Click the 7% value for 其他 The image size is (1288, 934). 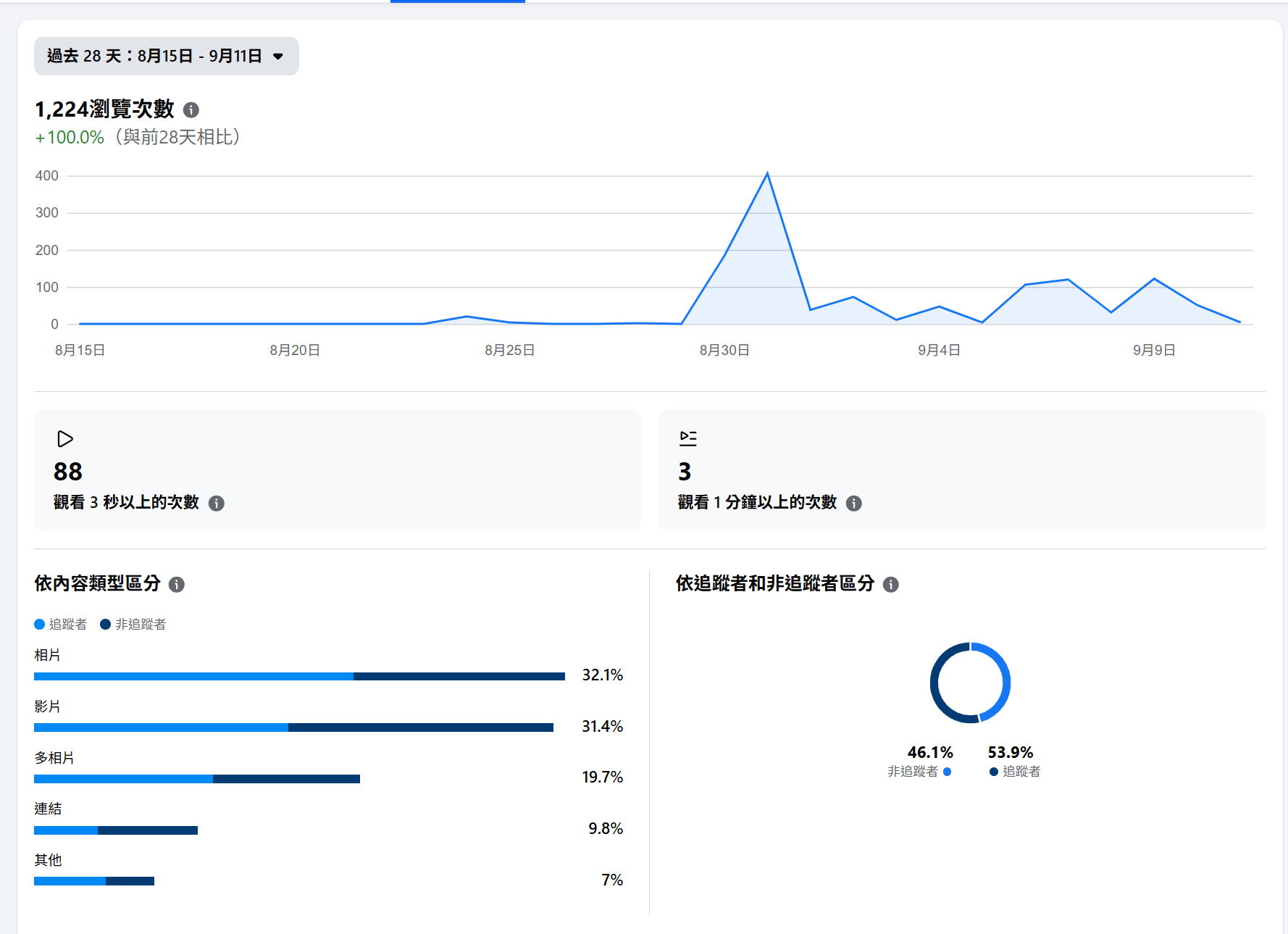[x=612, y=880]
